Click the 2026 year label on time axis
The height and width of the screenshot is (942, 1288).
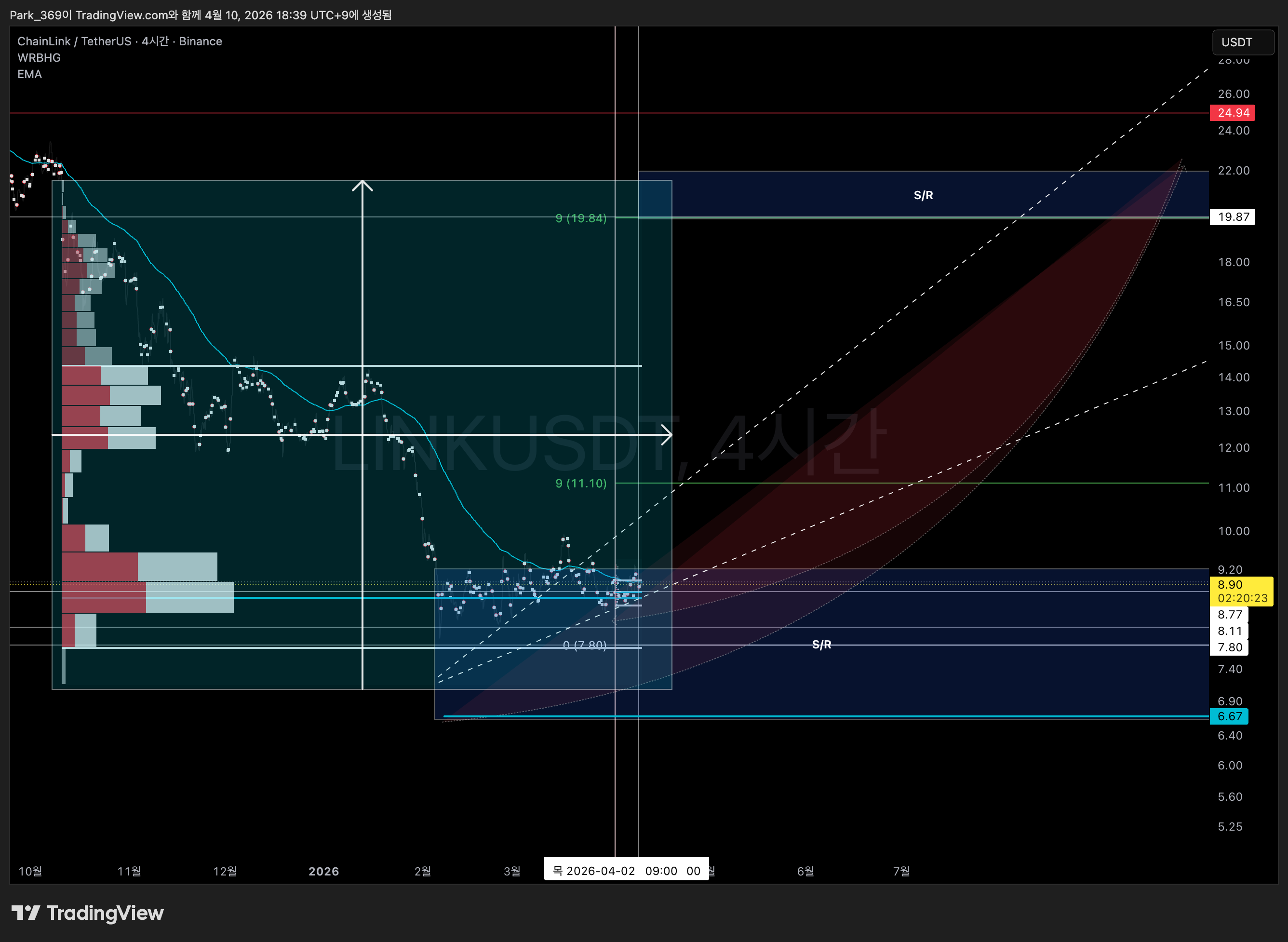tap(324, 871)
